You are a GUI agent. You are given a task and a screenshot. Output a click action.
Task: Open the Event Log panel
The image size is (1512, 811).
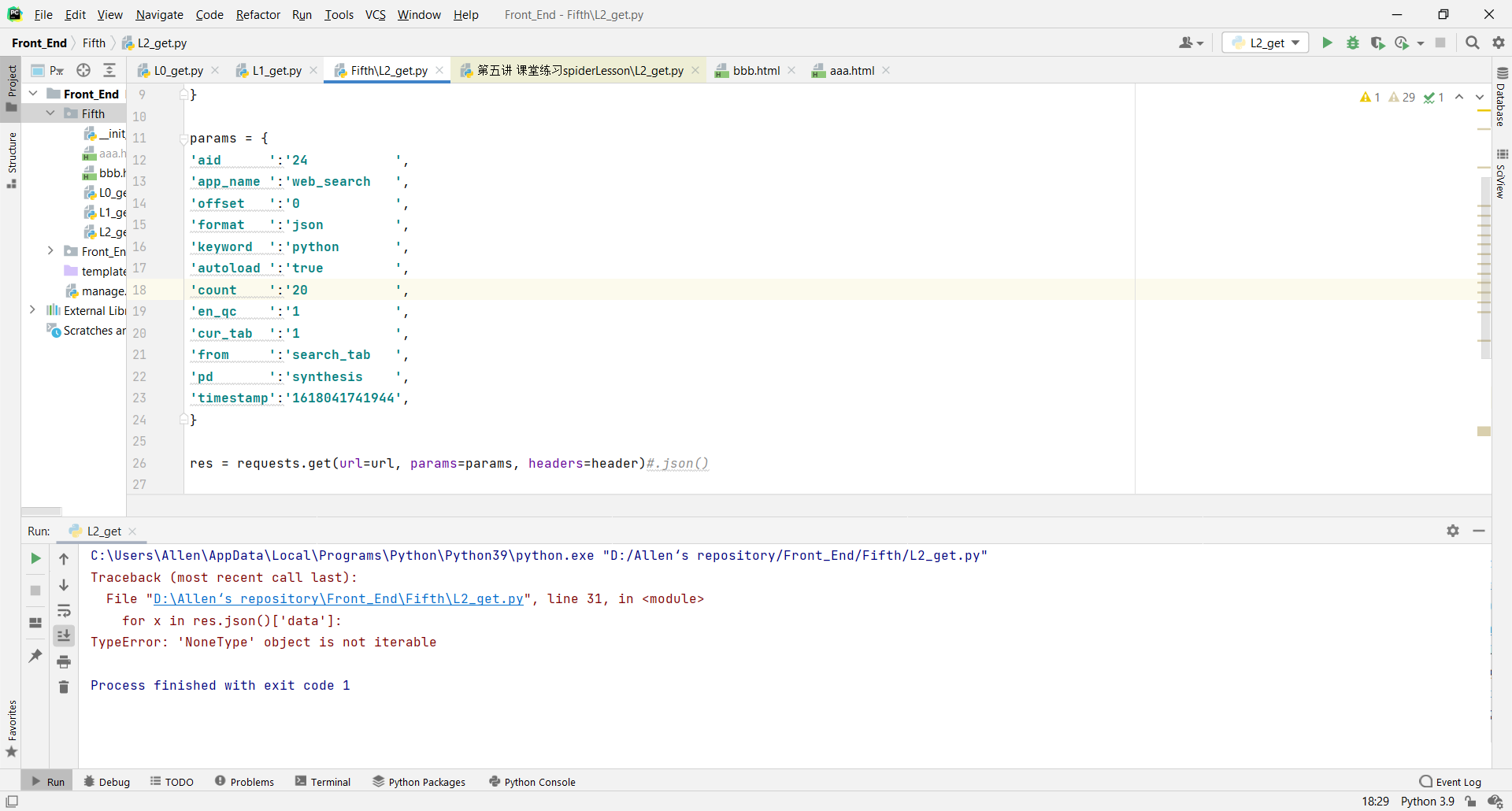1450,781
